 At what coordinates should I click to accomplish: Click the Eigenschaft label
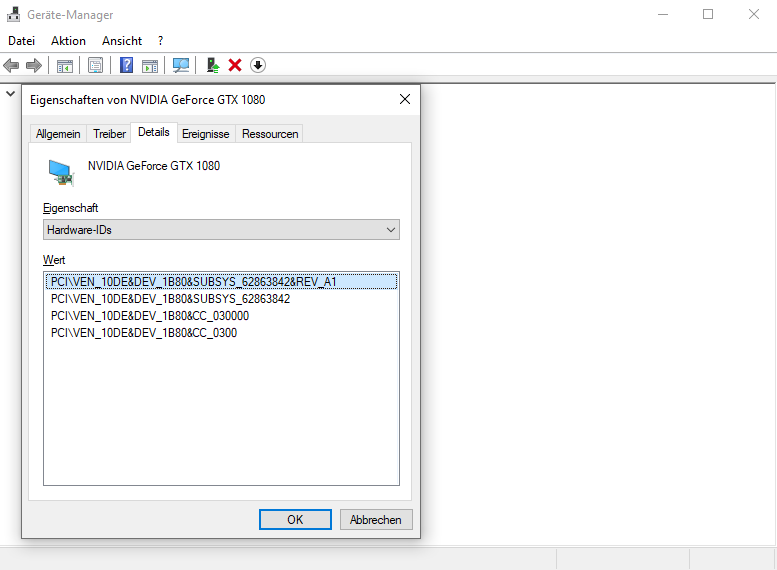[70, 208]
